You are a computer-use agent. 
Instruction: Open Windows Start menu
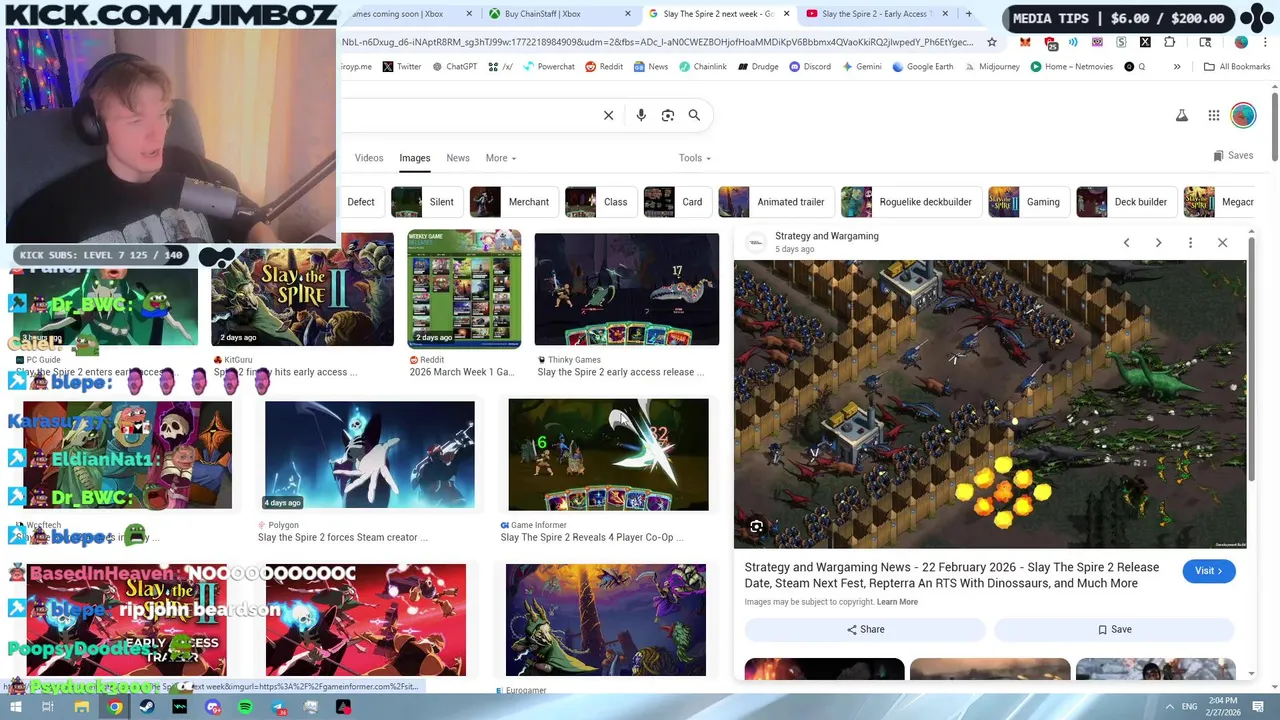[15, 707]
